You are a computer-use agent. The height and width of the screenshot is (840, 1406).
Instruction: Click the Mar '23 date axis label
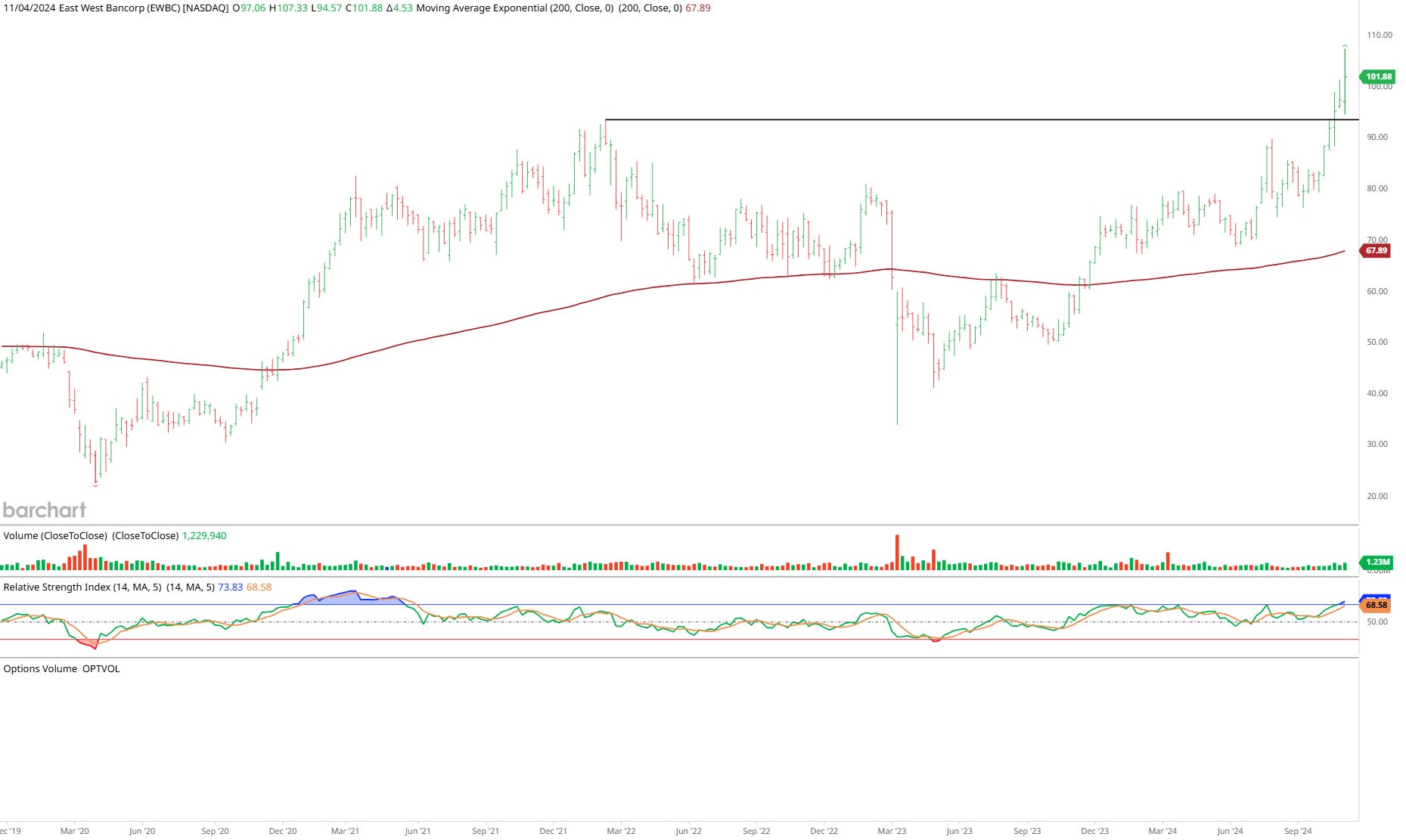pos(892,831)
